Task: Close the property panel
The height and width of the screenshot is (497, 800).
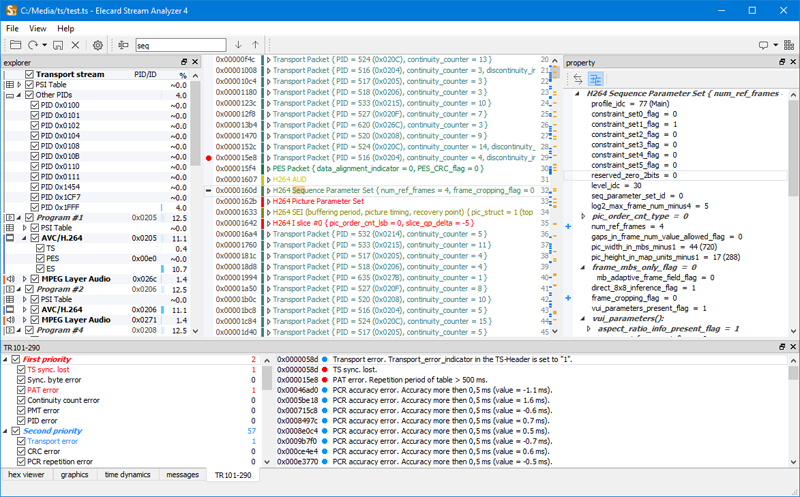Action: [x=793, y=62]
